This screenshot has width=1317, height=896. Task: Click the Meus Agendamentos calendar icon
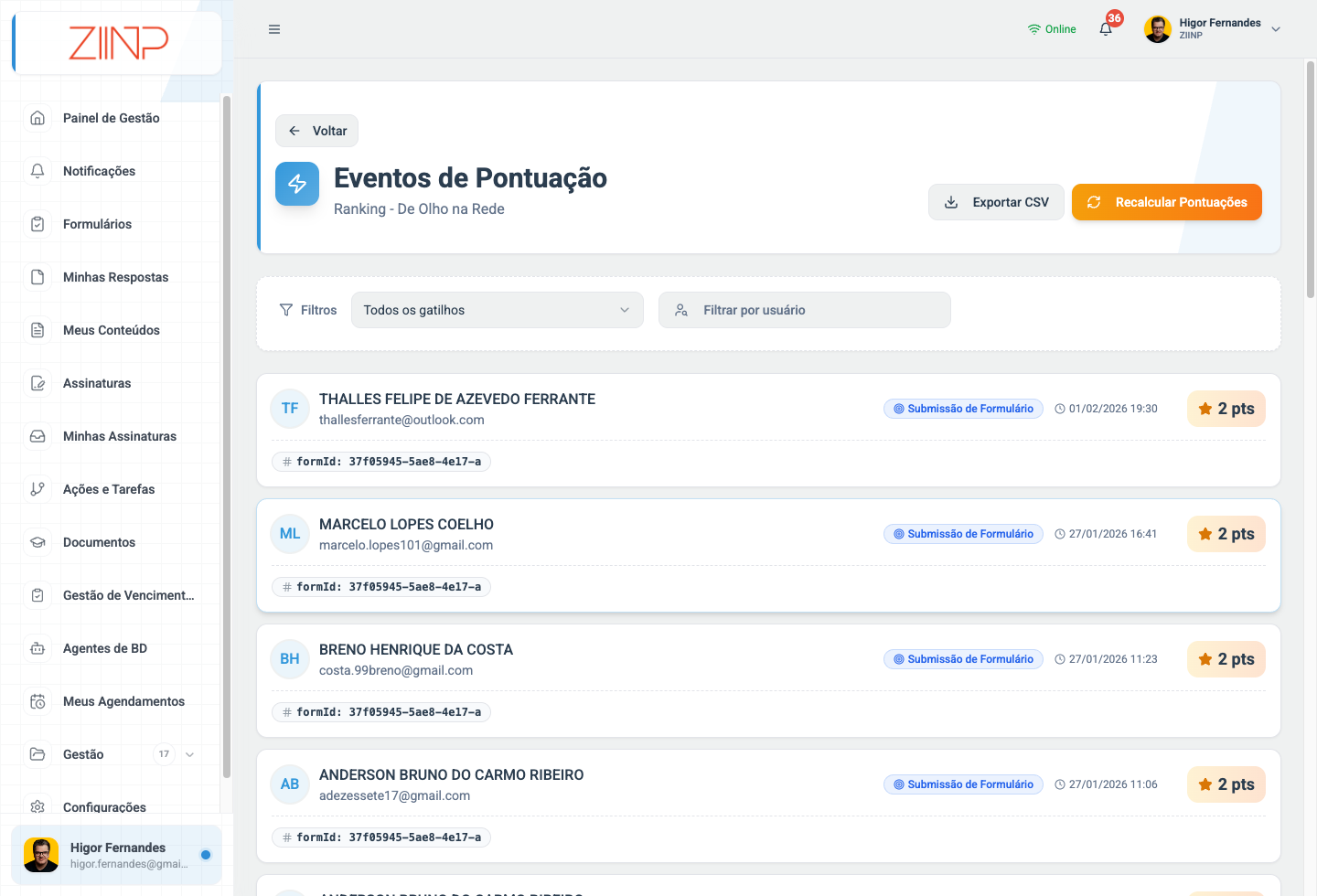[37, 701]
